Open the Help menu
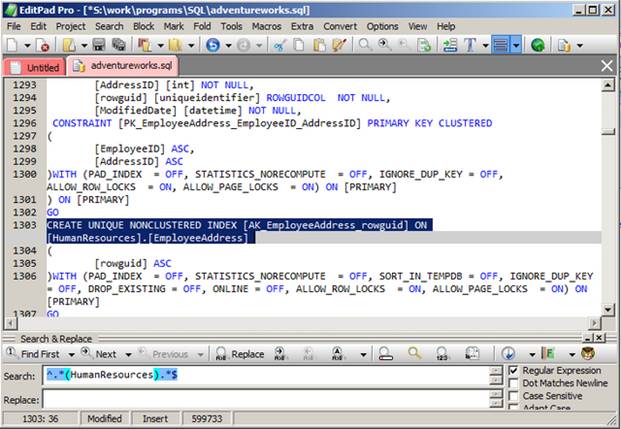 (446, 27)
